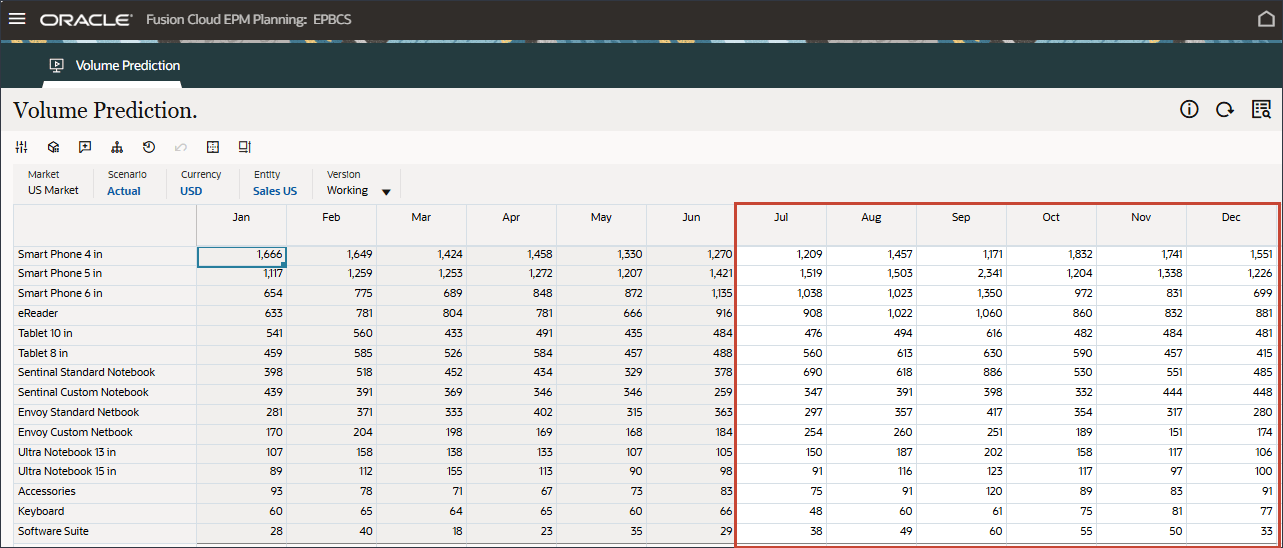Click Smart Phone 6 in Jun cell 1,135

pos(691,293)
